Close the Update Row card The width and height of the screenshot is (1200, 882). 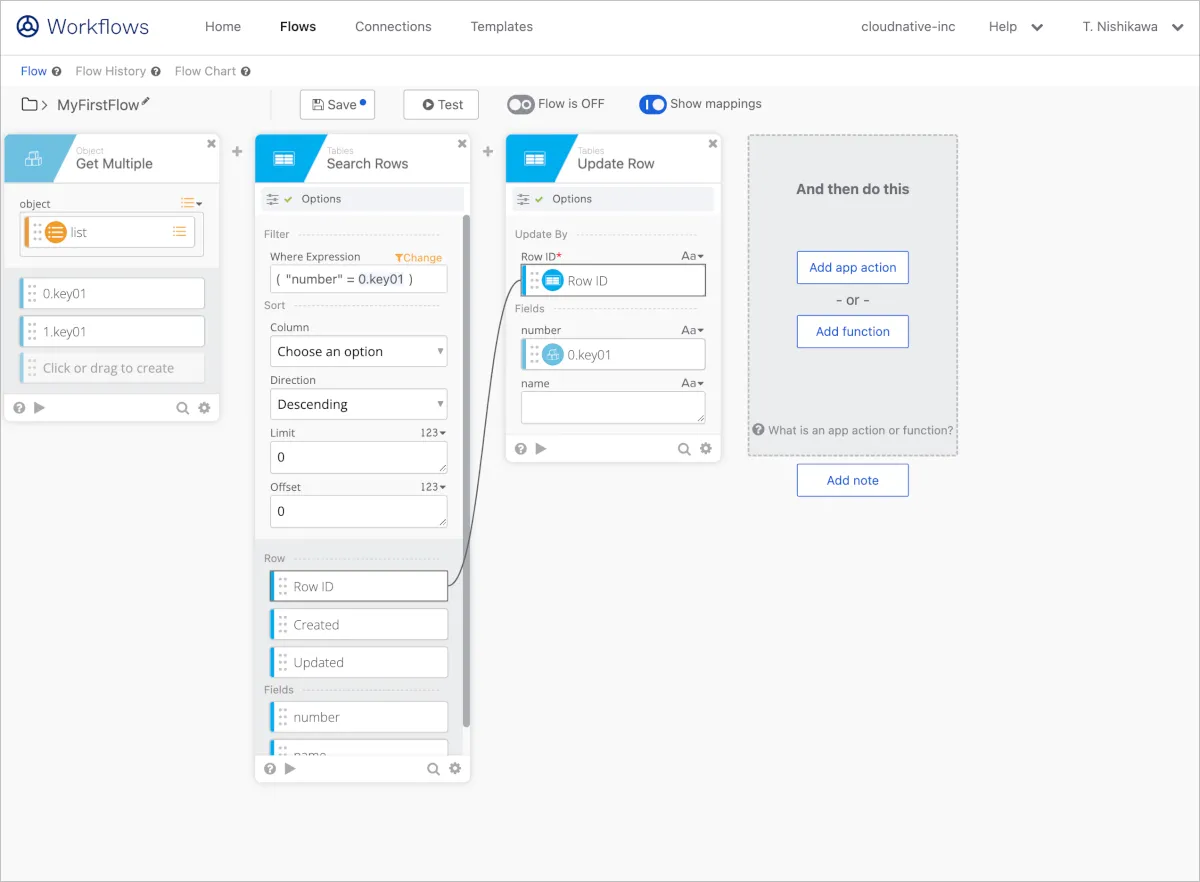point(713,144)
